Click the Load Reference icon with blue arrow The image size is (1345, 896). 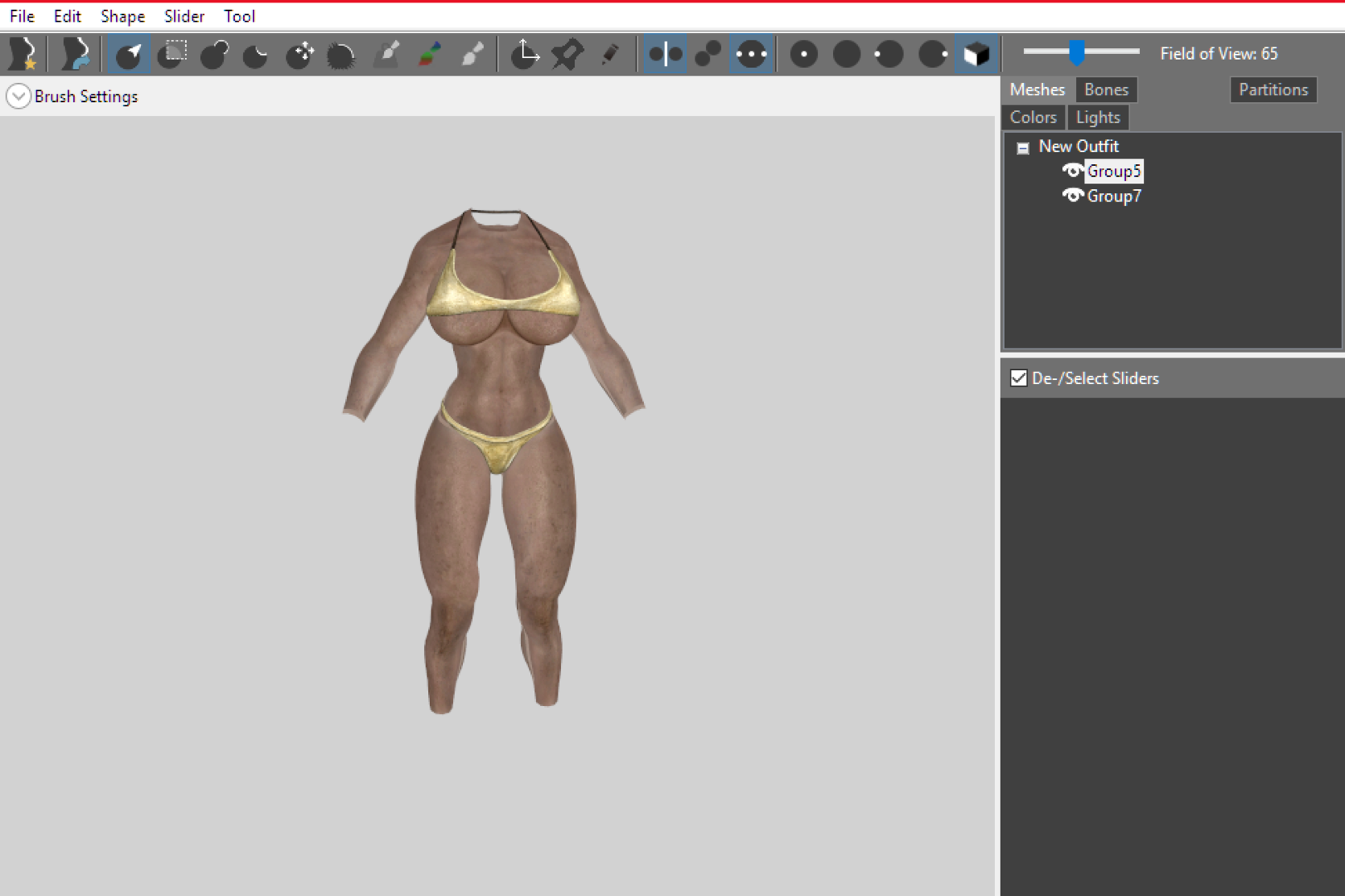pos(75,54)
